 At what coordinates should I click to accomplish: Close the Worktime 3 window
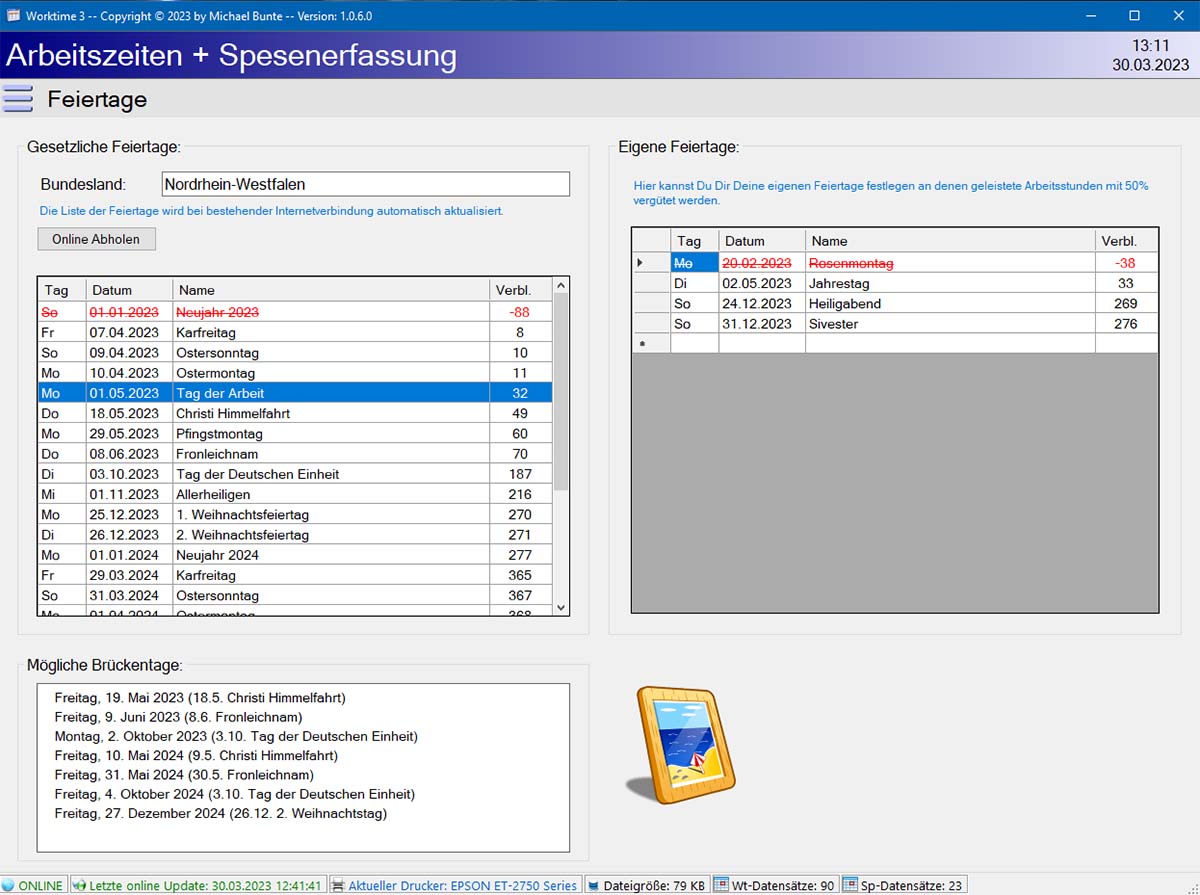(1177, 15)
